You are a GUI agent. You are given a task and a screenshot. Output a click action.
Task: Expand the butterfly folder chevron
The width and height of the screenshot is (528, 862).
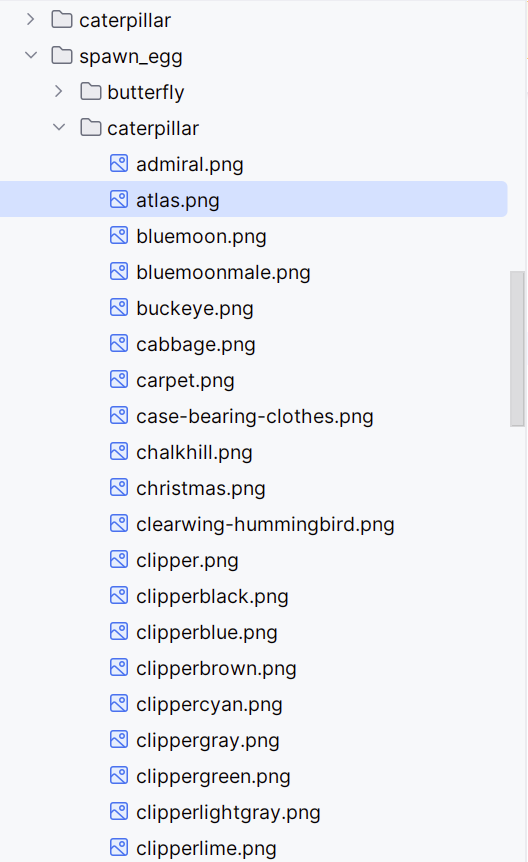[x=59, y=91]
